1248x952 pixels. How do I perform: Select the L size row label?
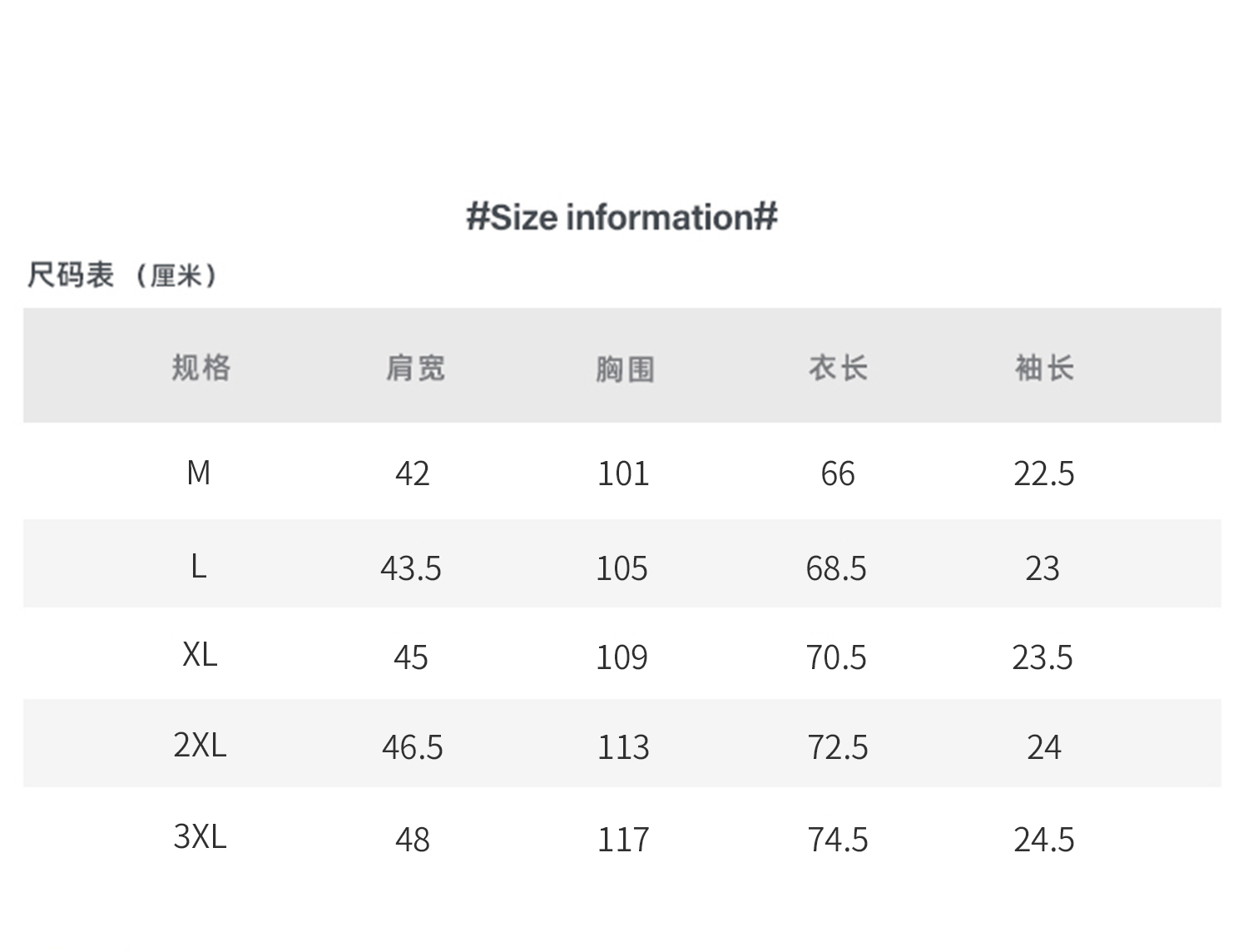(198, 567)
